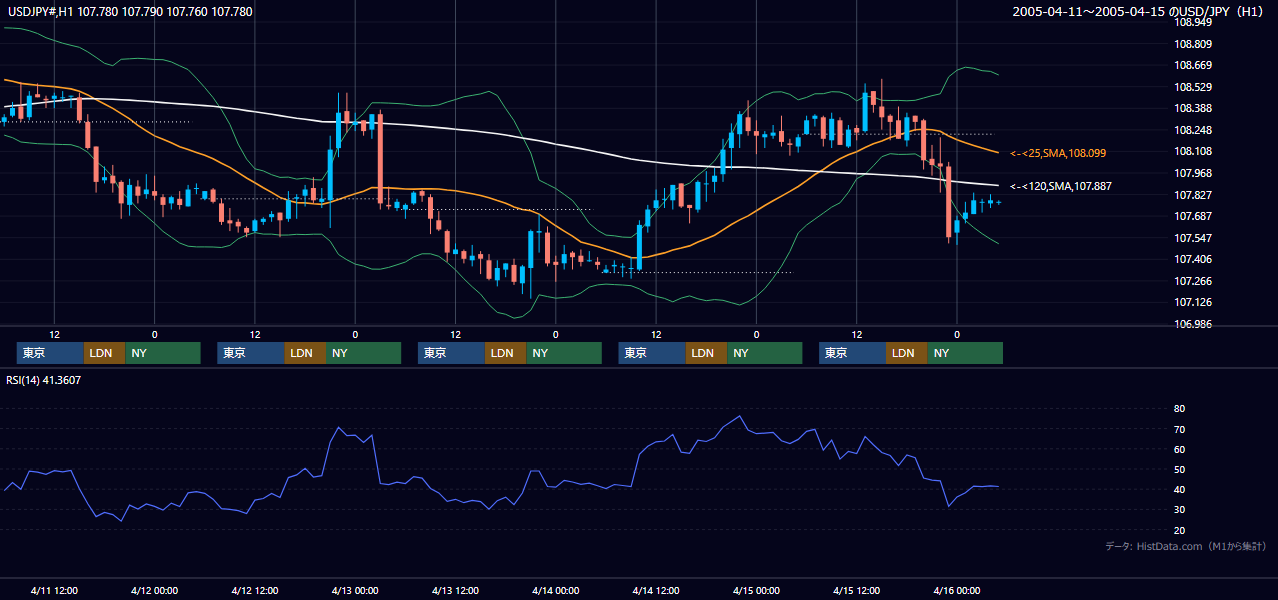The image size is (1278, 600).
Task: Click the USDJPY#,H1 chart title text
Action: [x=130, y=12]
